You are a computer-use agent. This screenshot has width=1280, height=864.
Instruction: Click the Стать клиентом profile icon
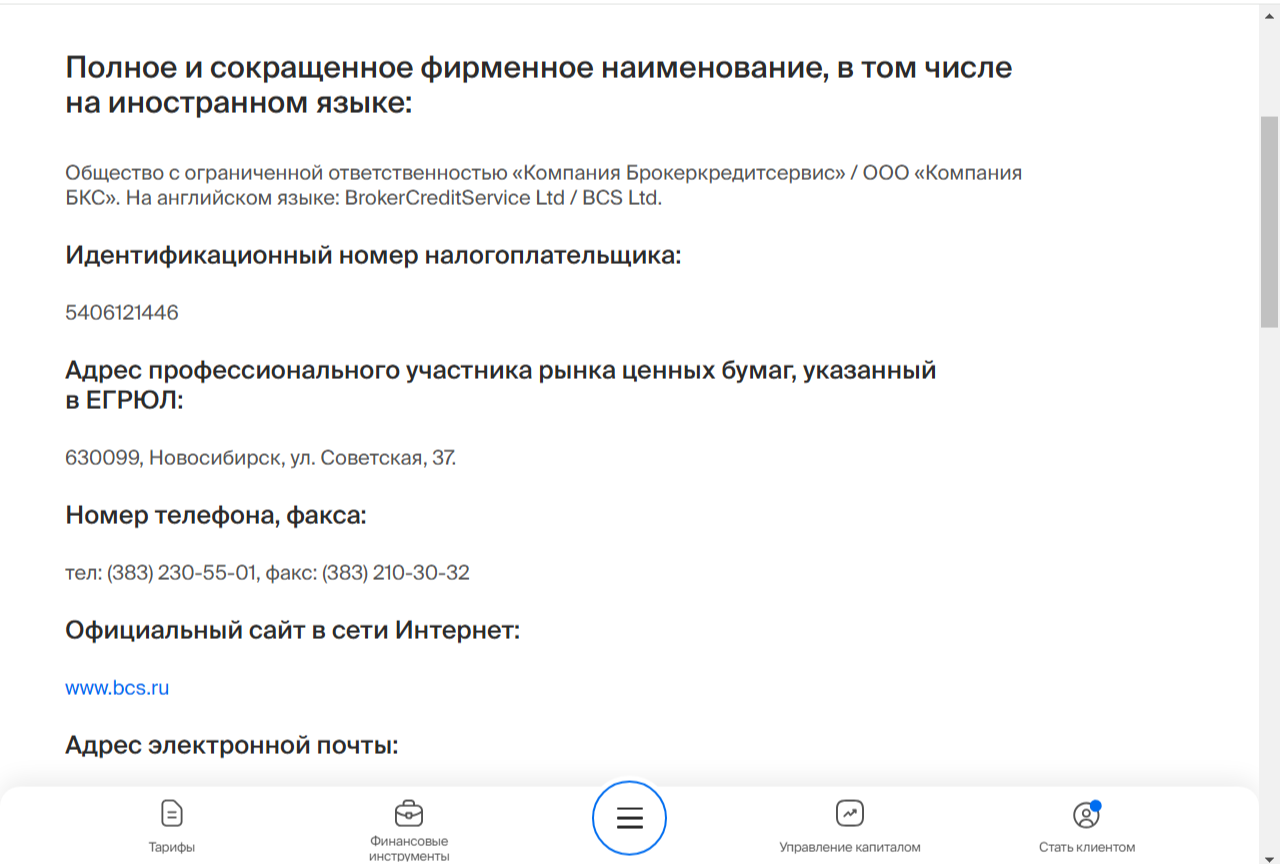point(1086,814)
